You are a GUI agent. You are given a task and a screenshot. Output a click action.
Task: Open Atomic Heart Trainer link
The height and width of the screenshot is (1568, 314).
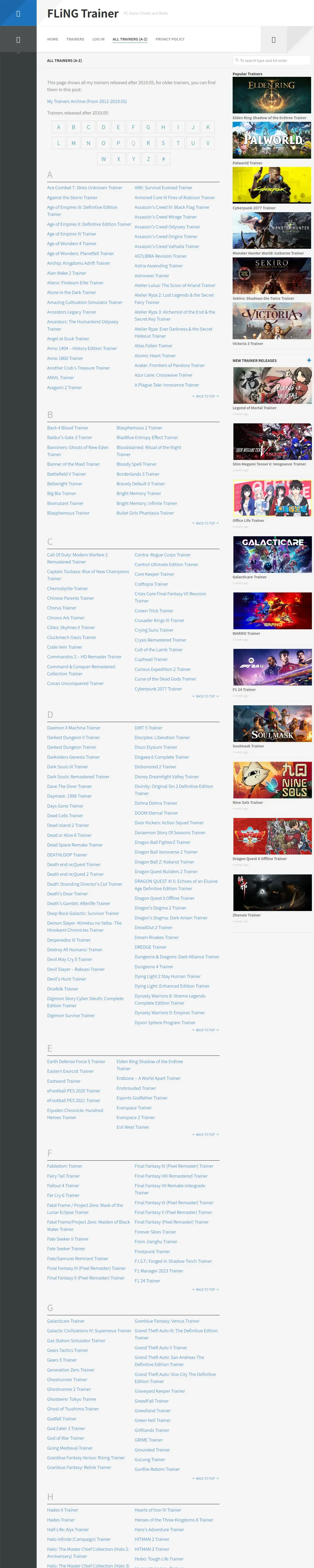point(155,355)
